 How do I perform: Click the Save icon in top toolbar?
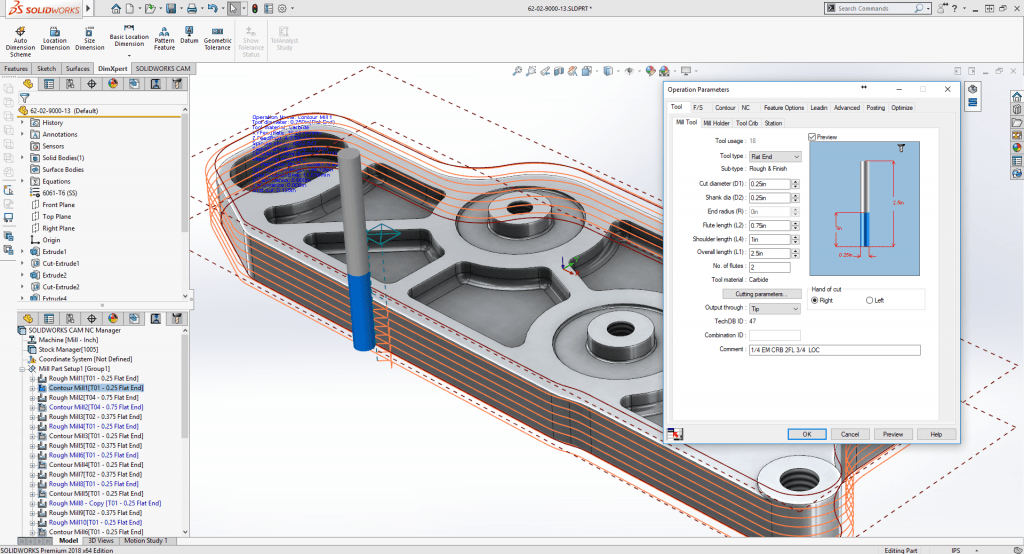[x=171, y=9]
